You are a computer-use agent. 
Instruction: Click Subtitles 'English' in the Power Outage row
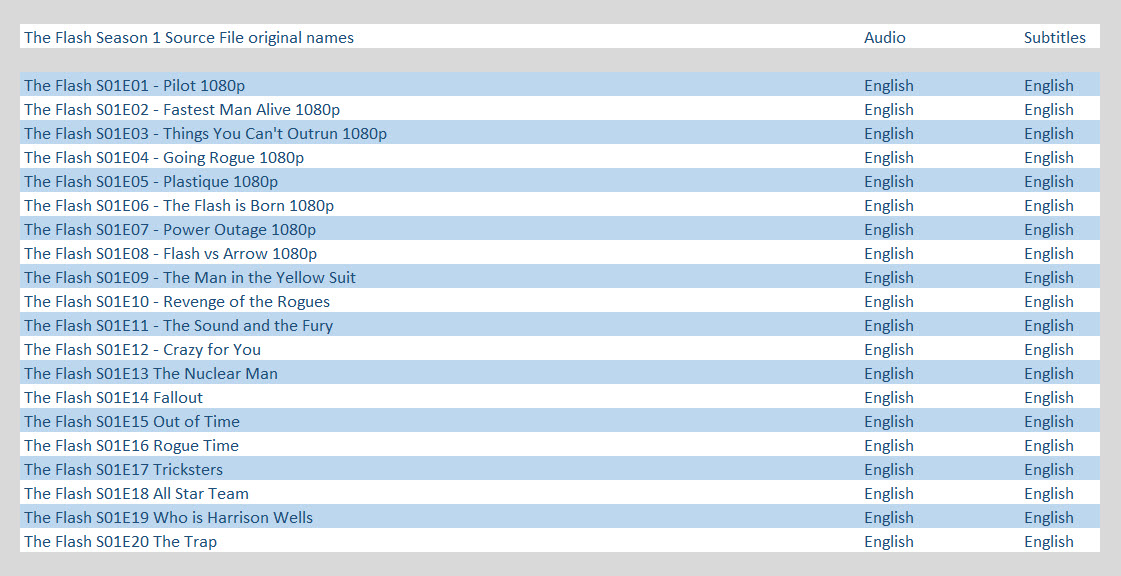[x=1049, y=230]
